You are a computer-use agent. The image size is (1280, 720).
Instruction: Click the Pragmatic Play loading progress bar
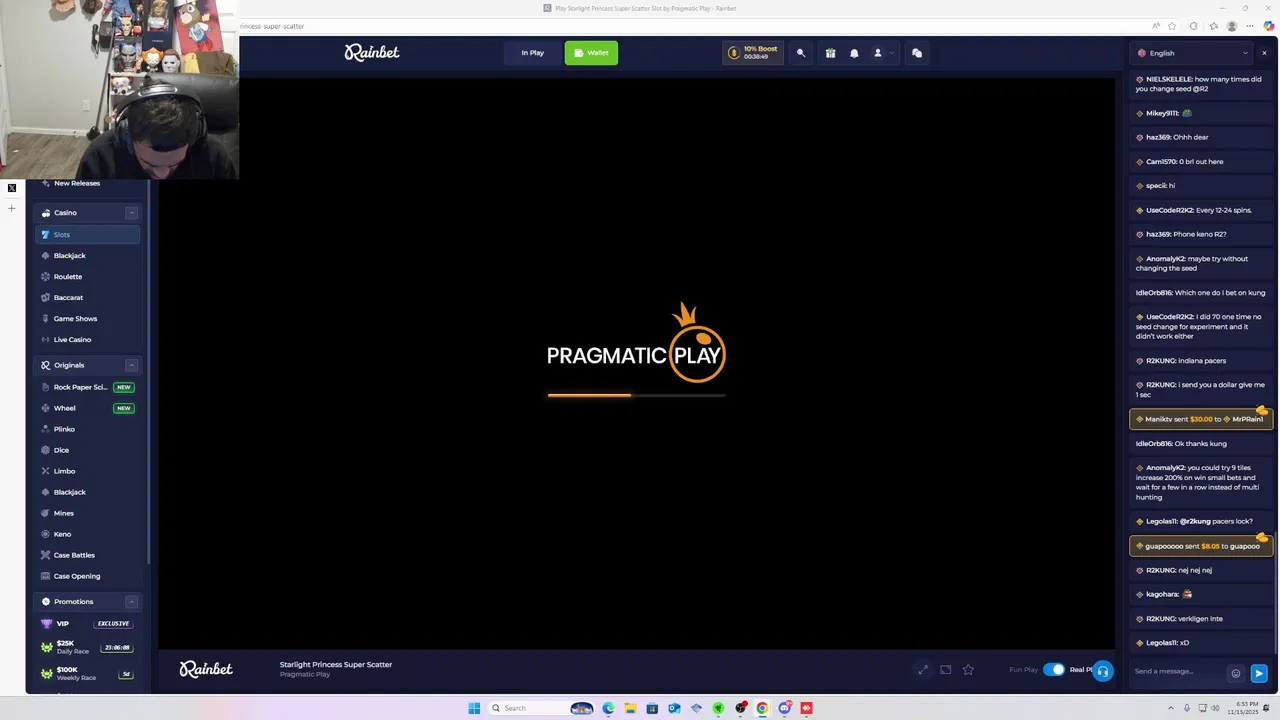click(x=636, y=395)
